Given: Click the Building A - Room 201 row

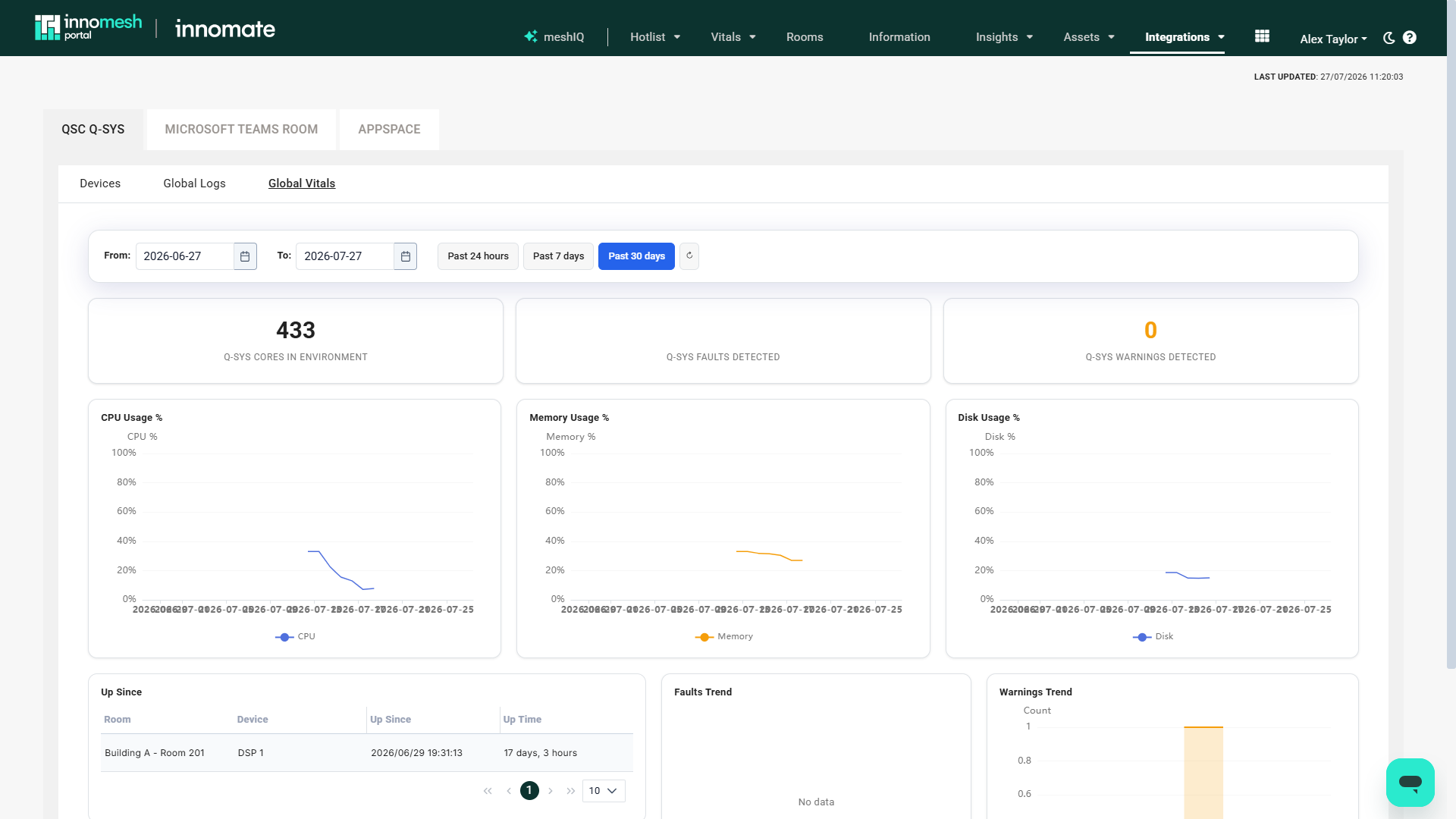Looking at the screenshot, I should (367, 753).
